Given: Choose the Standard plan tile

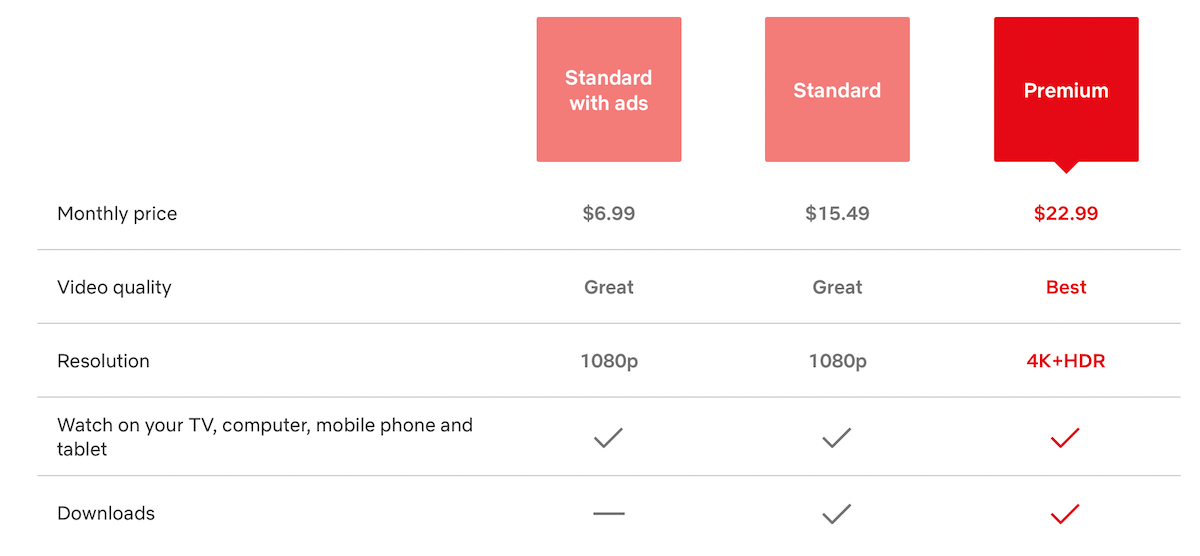Looking at the screenshot, I should click(837, 89).
